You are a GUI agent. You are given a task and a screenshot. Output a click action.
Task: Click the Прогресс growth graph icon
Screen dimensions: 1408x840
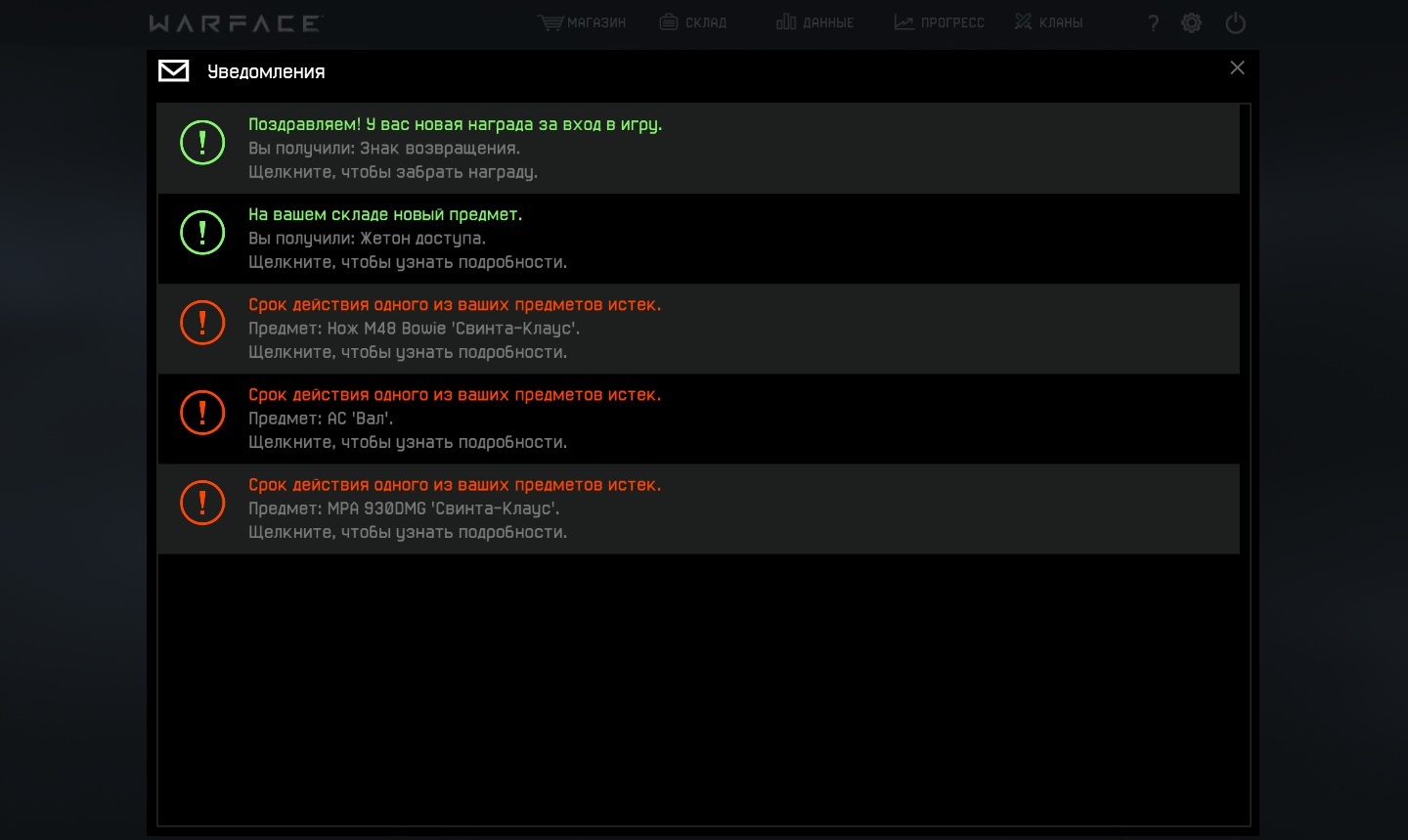tap(904, 22)
